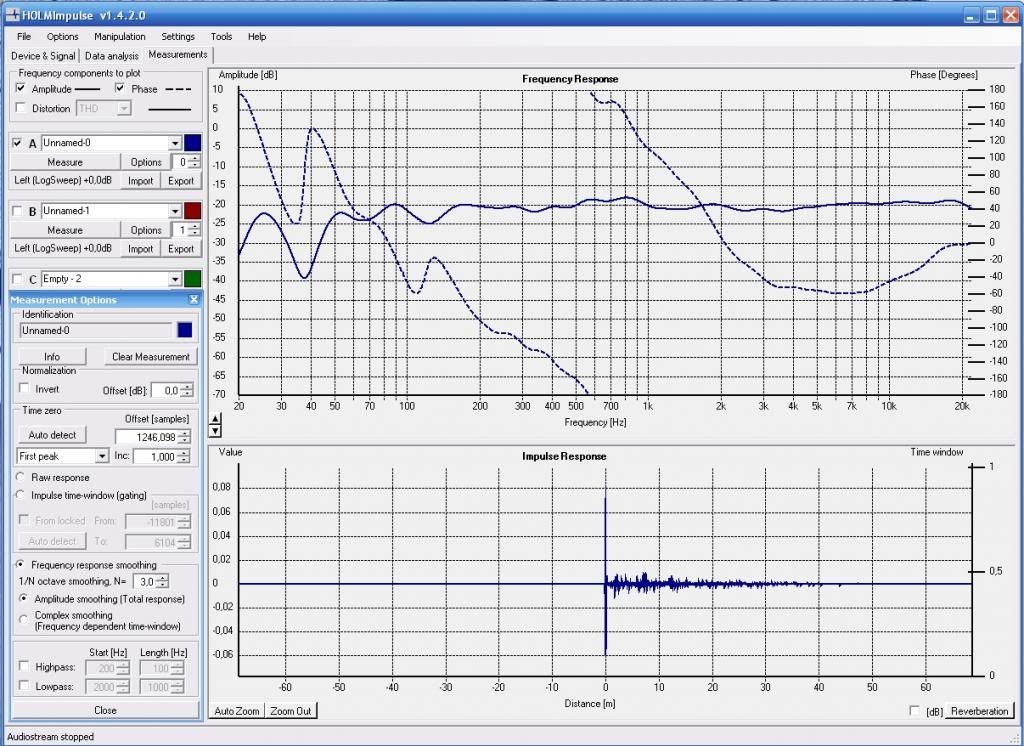Close the Measurement Options panel with X

click(193, 299)
